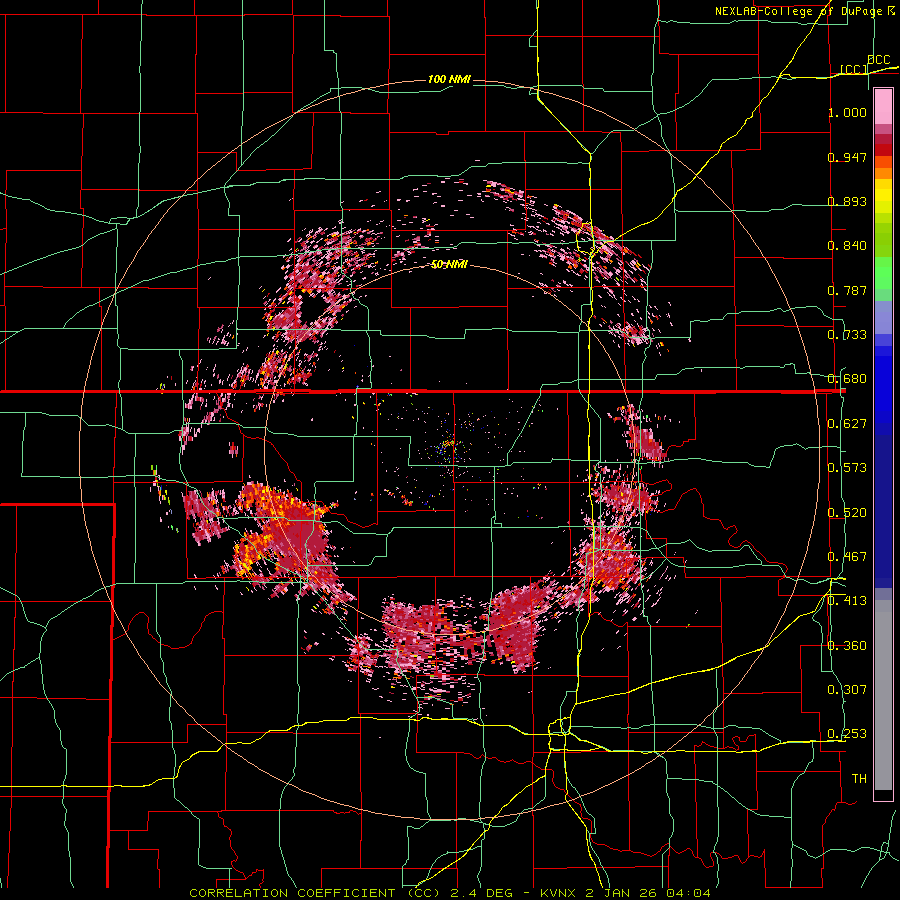Click the DCC label above the color bar

pyautogui.click(x=879, y=60)
